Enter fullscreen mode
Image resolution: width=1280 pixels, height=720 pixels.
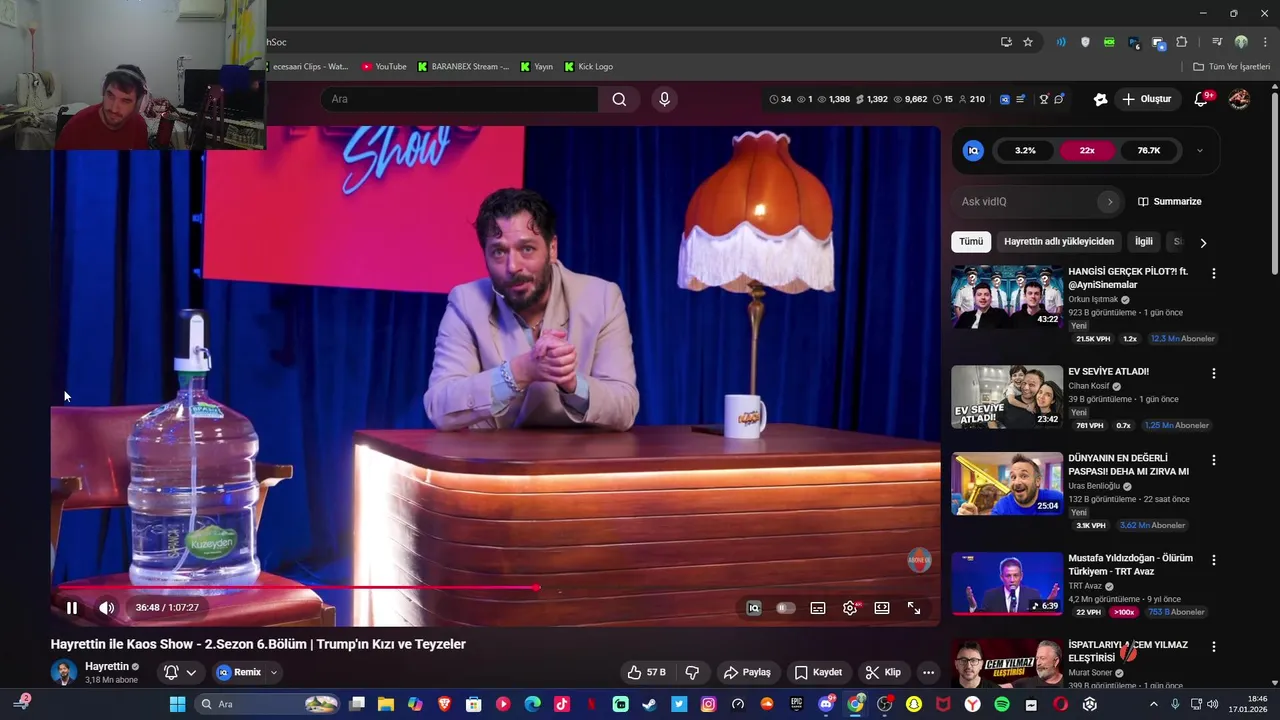pyautogui.click(x=914, y=608)
